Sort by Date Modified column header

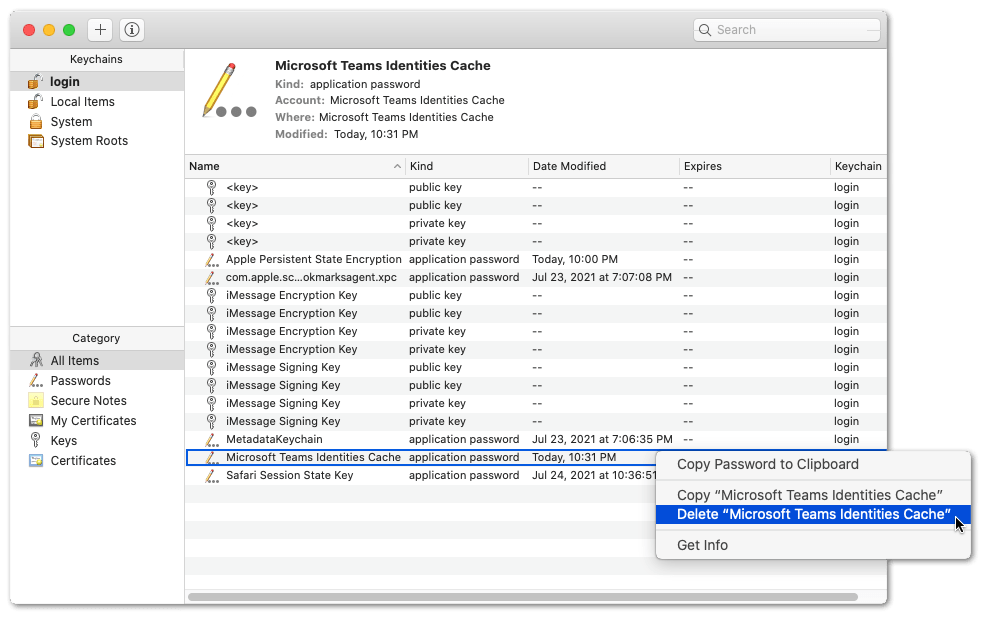604,166
